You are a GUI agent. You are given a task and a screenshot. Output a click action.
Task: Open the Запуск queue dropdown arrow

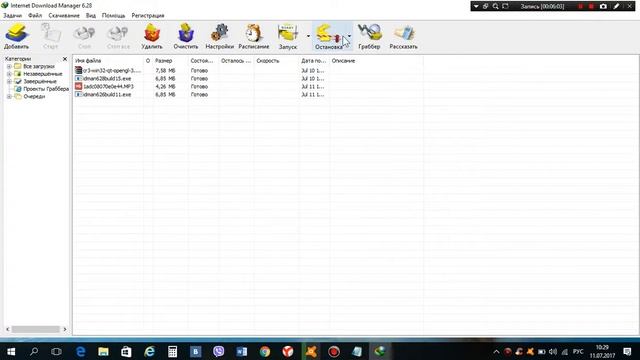308,36
